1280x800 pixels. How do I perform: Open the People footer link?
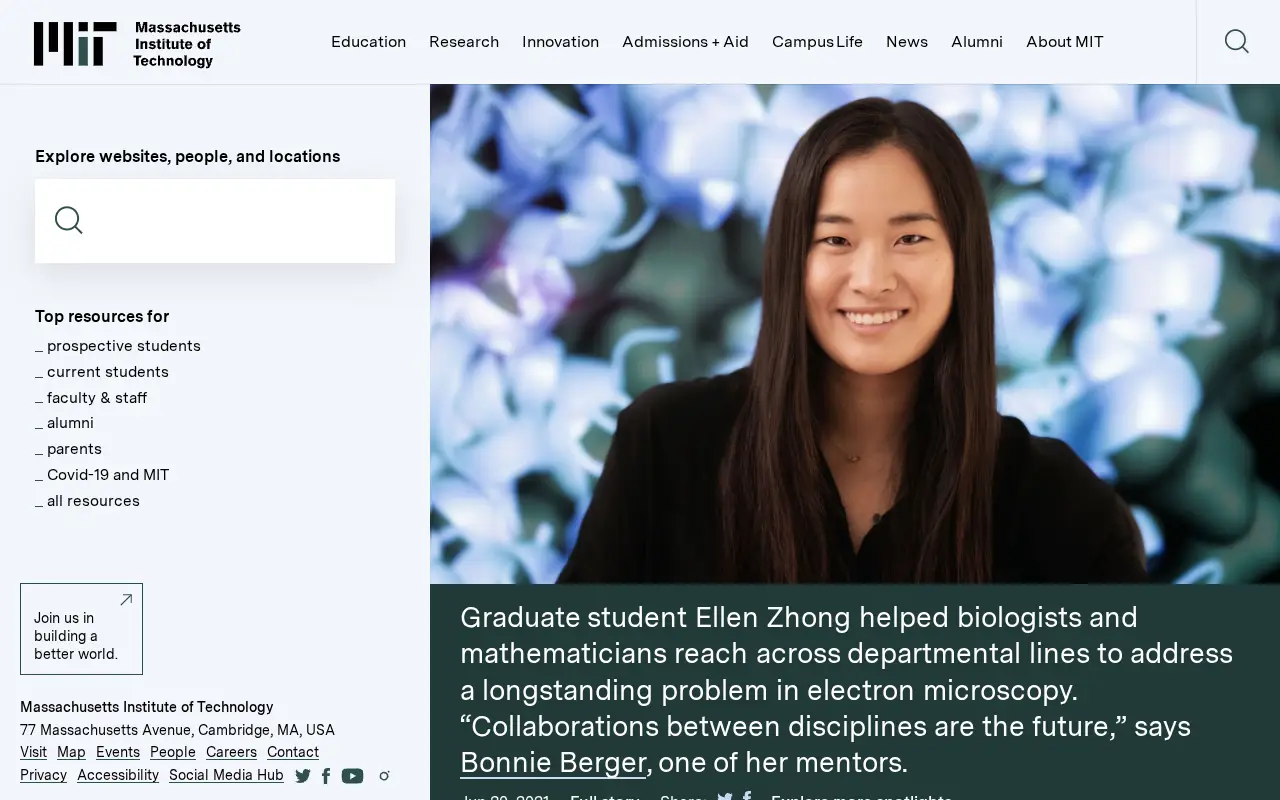click(173, 752)
